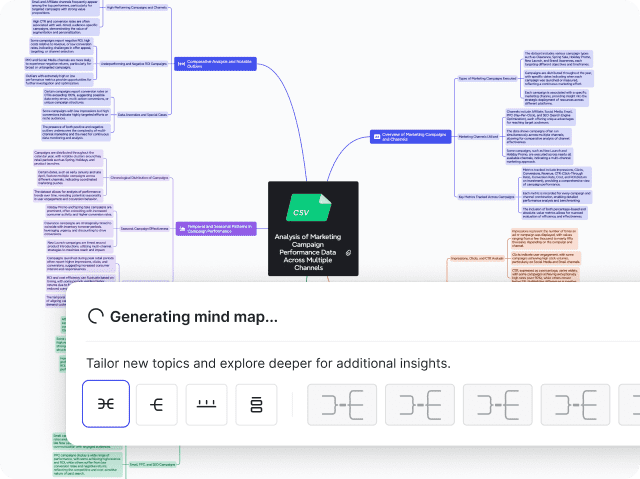Choose the right-branching tree layout icon
The width and height of the screenshot is (640, 479).
pyautogui.click(x=157, y=404)
